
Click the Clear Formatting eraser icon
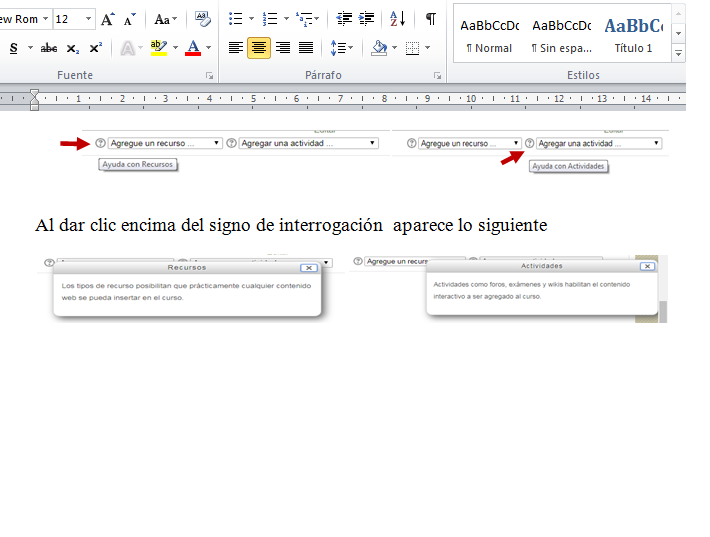[x=202, y=19]
